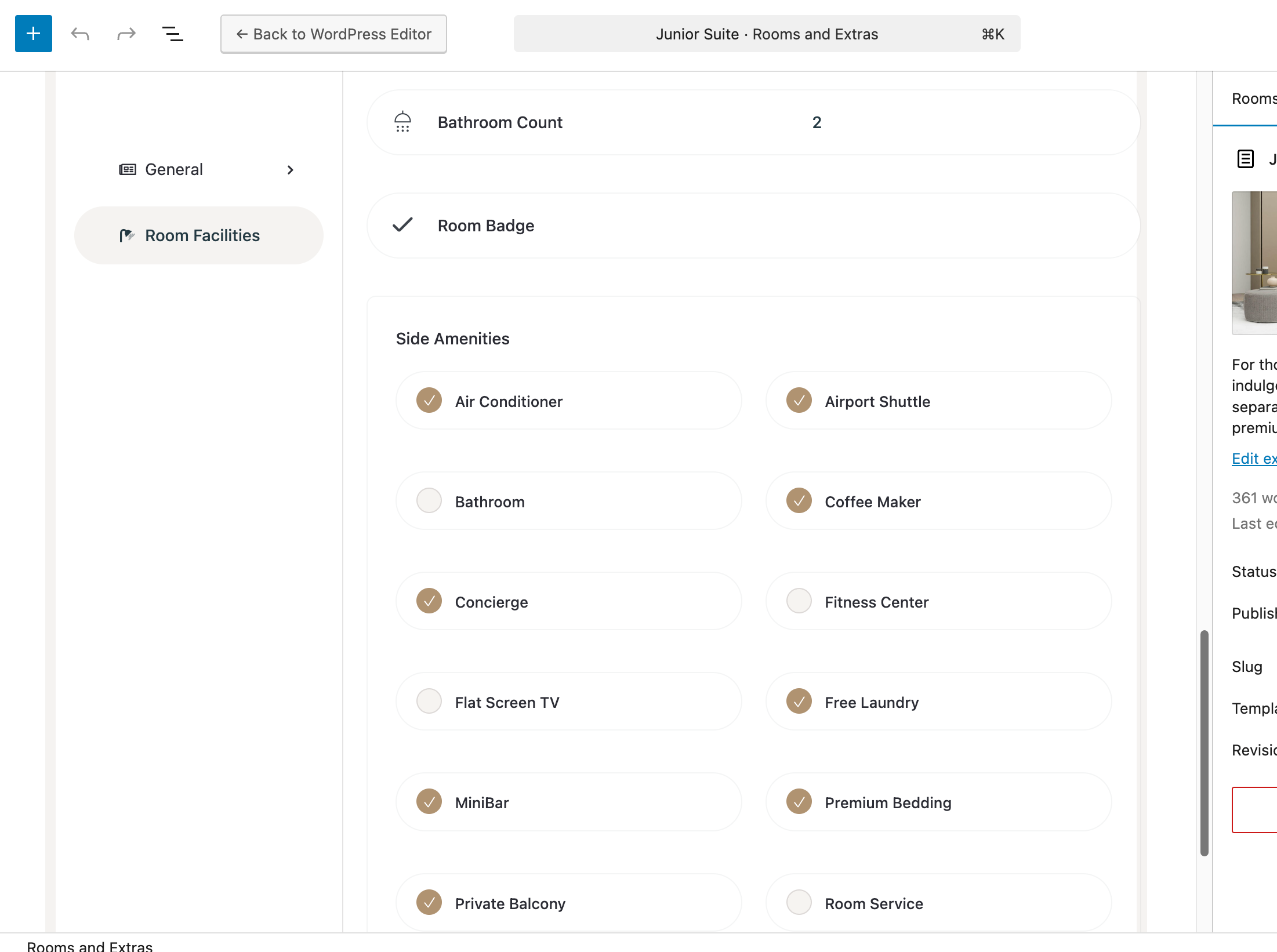Image resolution: width=1277 pixels, height=952 pixels.
Task: Open the document overview list icon
Action: [x=172, y=34]
